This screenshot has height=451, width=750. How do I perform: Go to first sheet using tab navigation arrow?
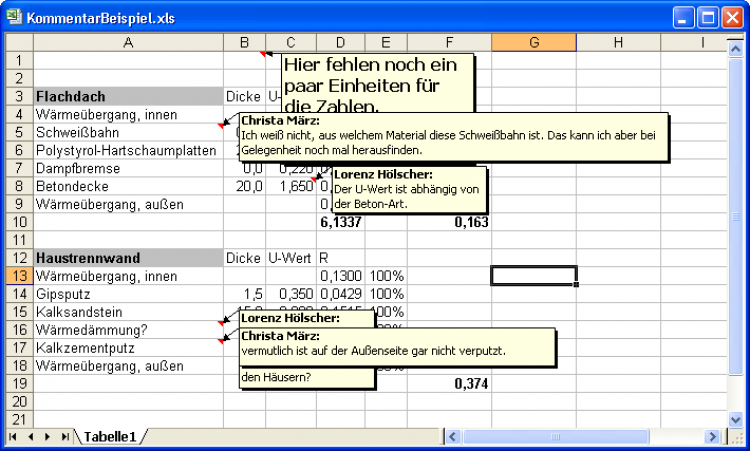pyautogui.click(x=14, y=437)
